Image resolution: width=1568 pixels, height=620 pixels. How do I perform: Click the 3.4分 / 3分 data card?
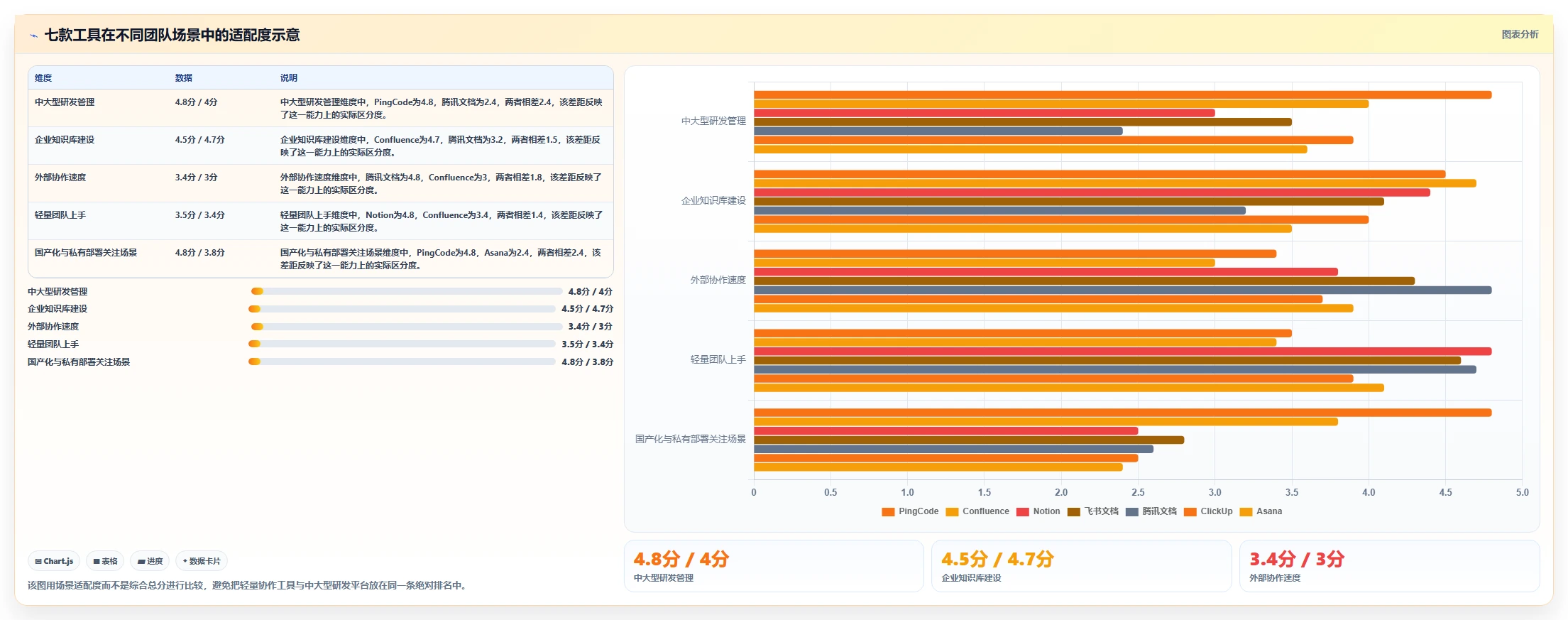pos(1389,566)
